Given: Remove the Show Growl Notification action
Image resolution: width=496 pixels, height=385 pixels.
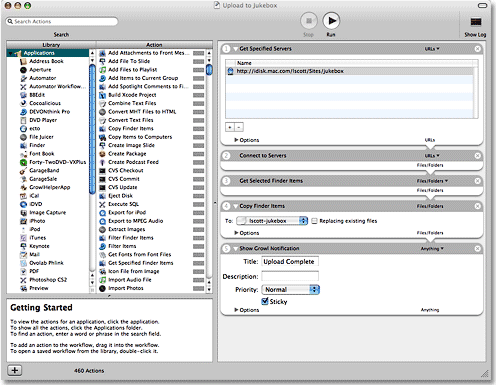Looking at the screenshot, I should coord(478,249).
